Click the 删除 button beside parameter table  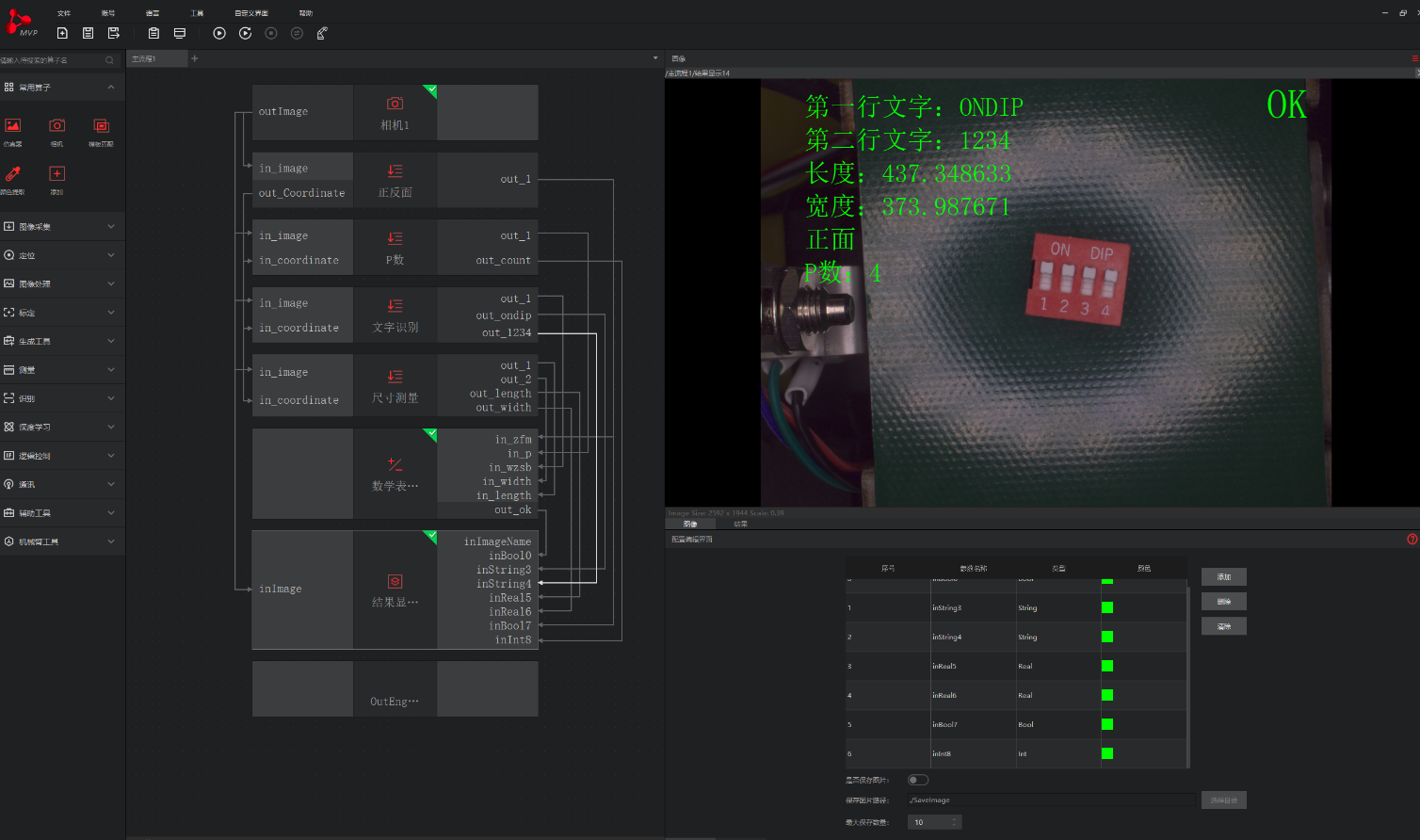click(1223, 601)
